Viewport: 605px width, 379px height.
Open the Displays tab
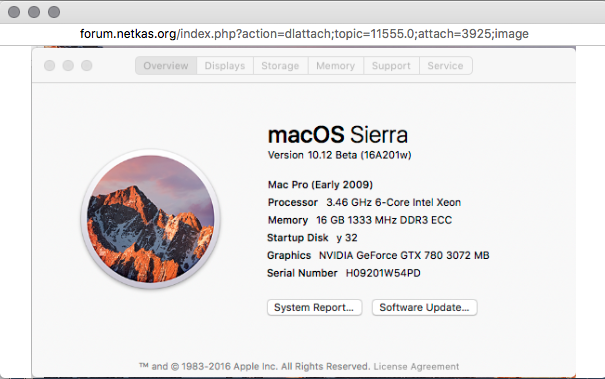(225, 66)
